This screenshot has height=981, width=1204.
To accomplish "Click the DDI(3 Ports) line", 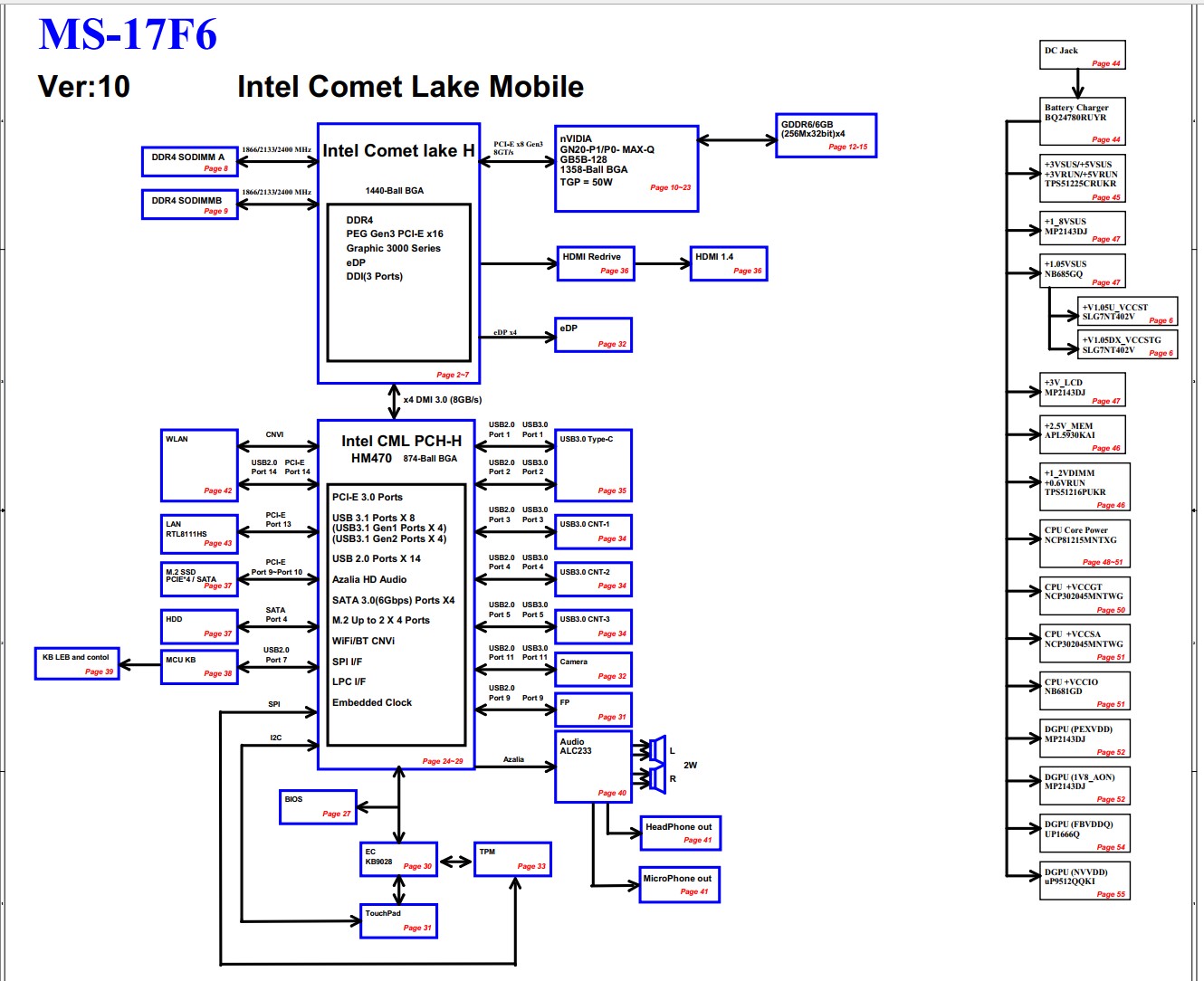I will (375, 277).
